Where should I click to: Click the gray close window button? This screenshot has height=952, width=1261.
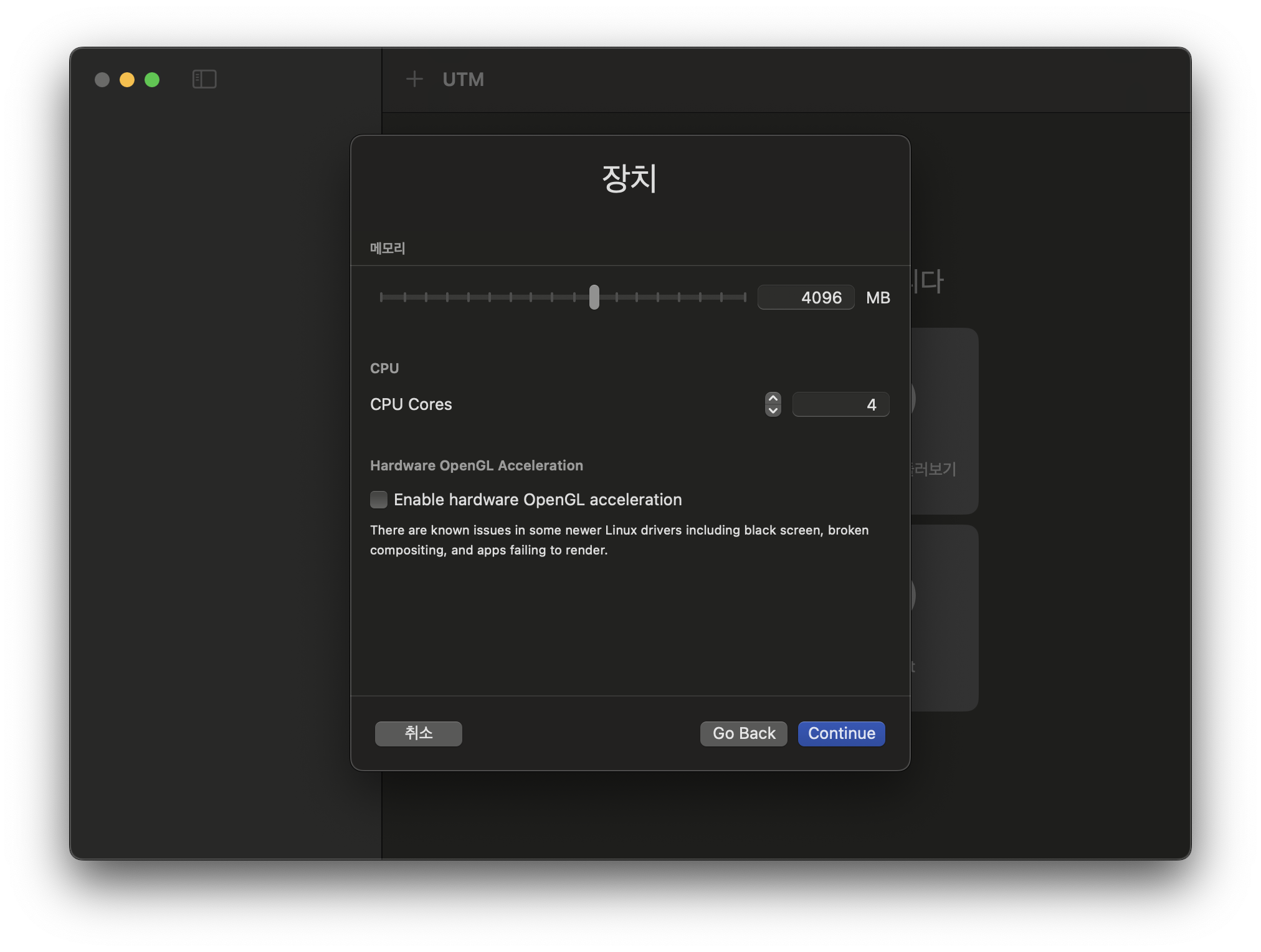tap(102, 80)
